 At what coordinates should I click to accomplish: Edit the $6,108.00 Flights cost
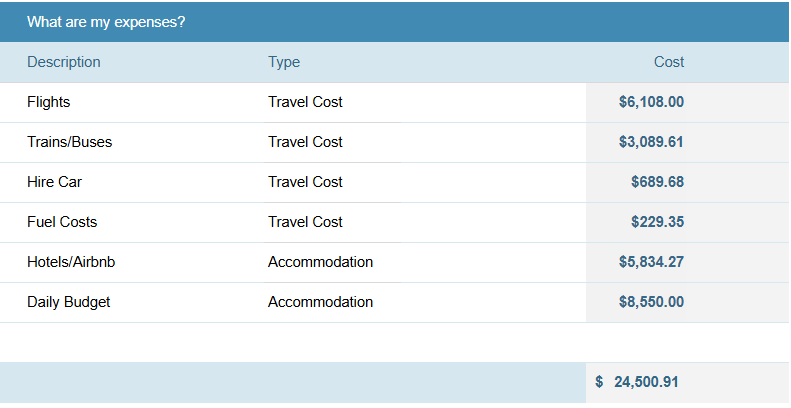(x=688, y=102)
